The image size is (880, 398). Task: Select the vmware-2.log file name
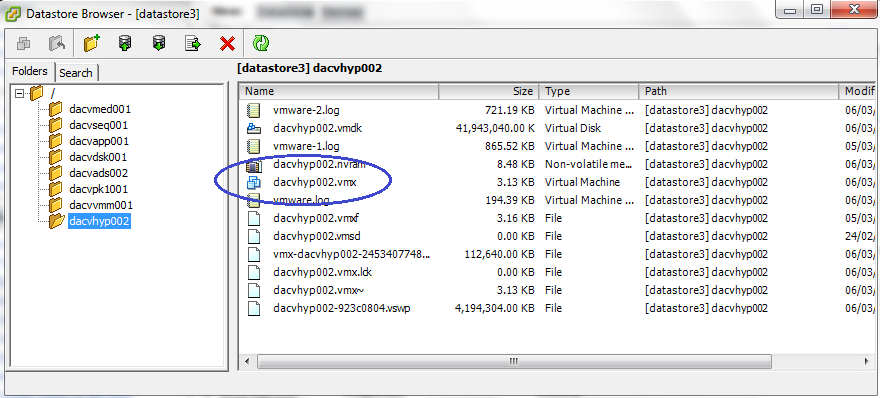306,110
